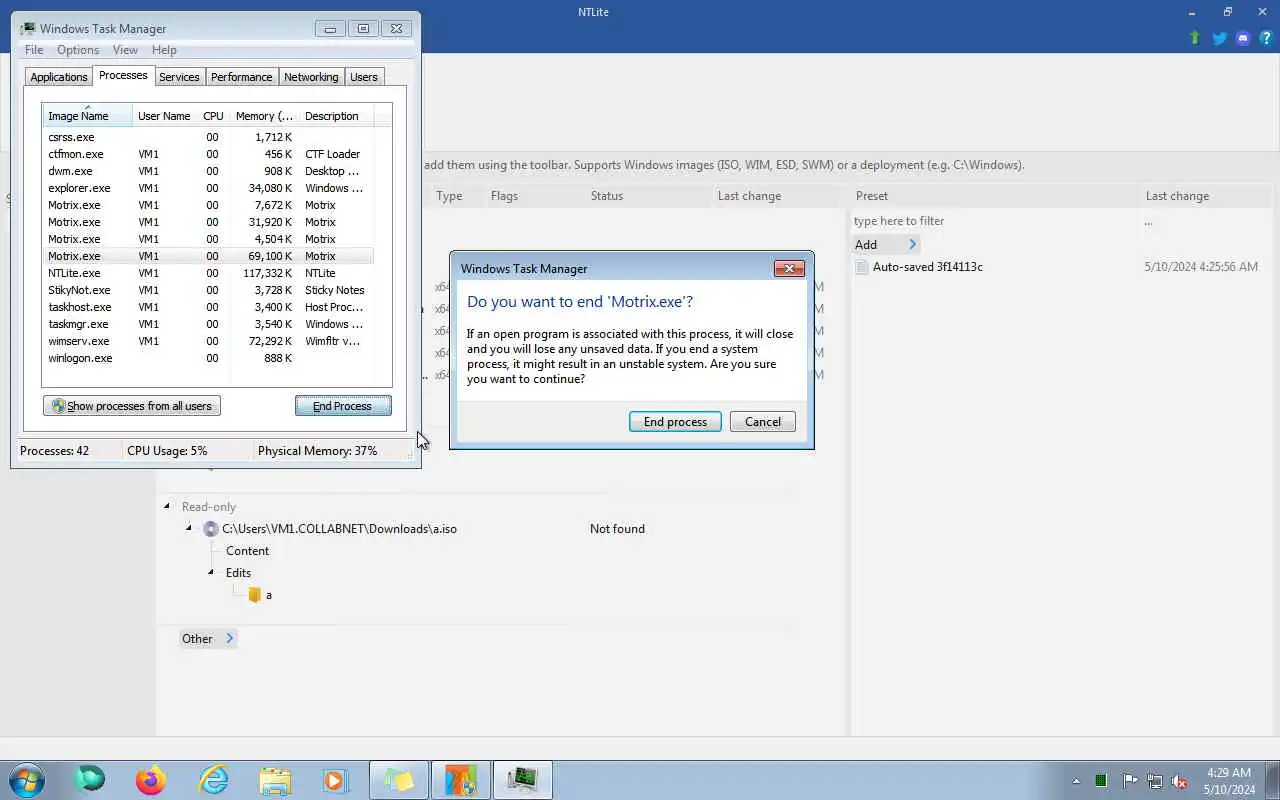Select the StikyNot.exe process row
Image resolution: width=1280 pixels, height=800 pixels.
208,290
